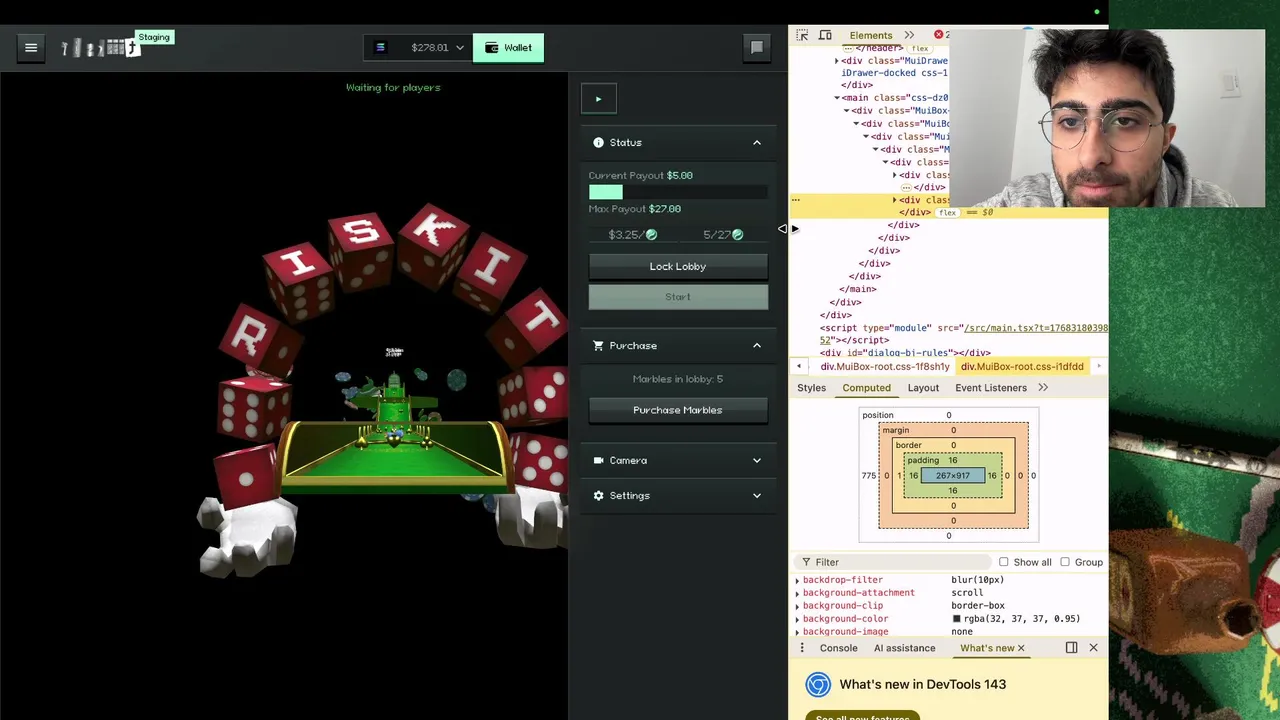Click the Purchase cart icon
The width and height of the screenshot is (1280, 720).
(598, 345)
